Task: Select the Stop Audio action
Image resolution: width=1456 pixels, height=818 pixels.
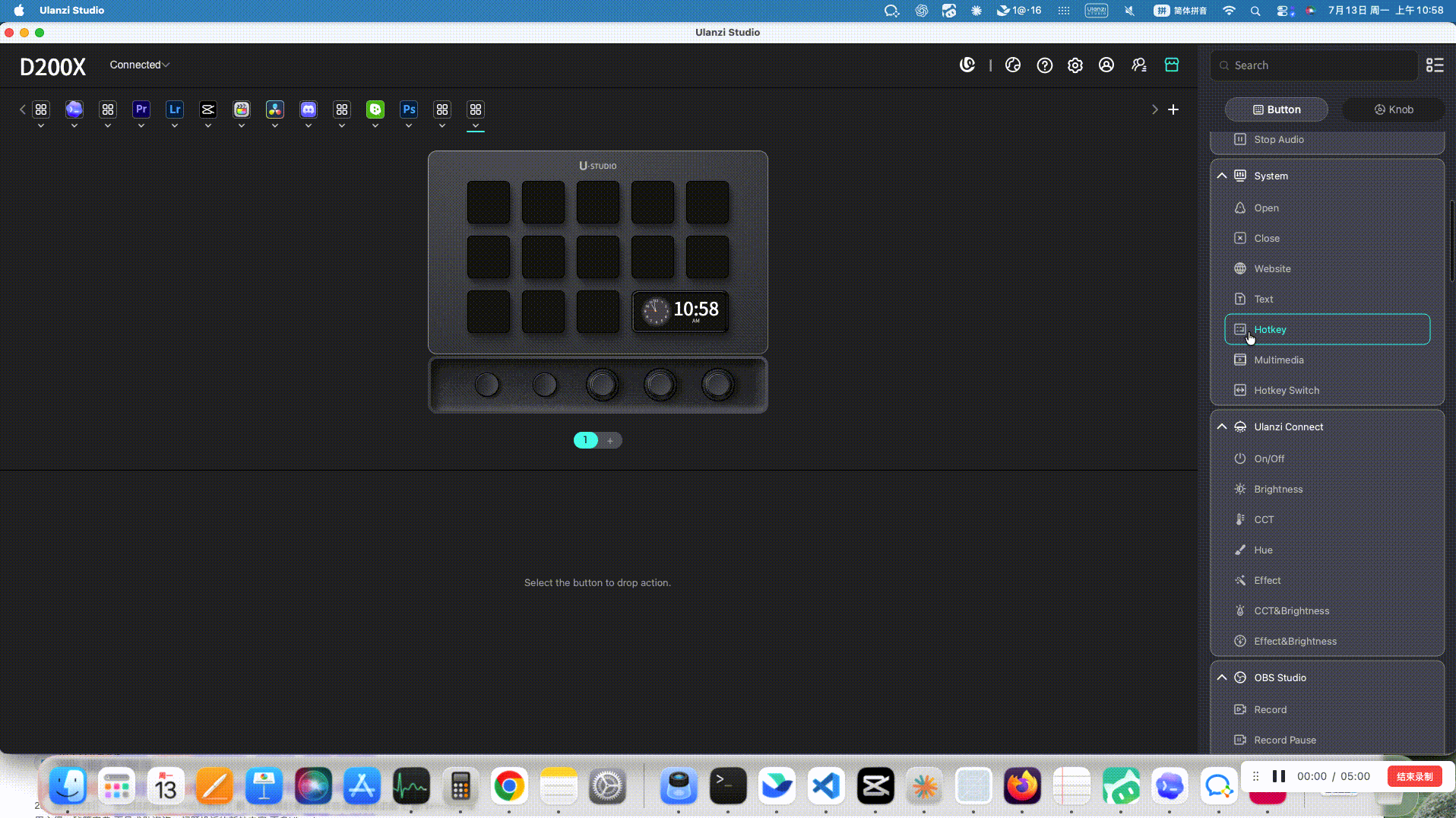Action: click(1327, 139)
